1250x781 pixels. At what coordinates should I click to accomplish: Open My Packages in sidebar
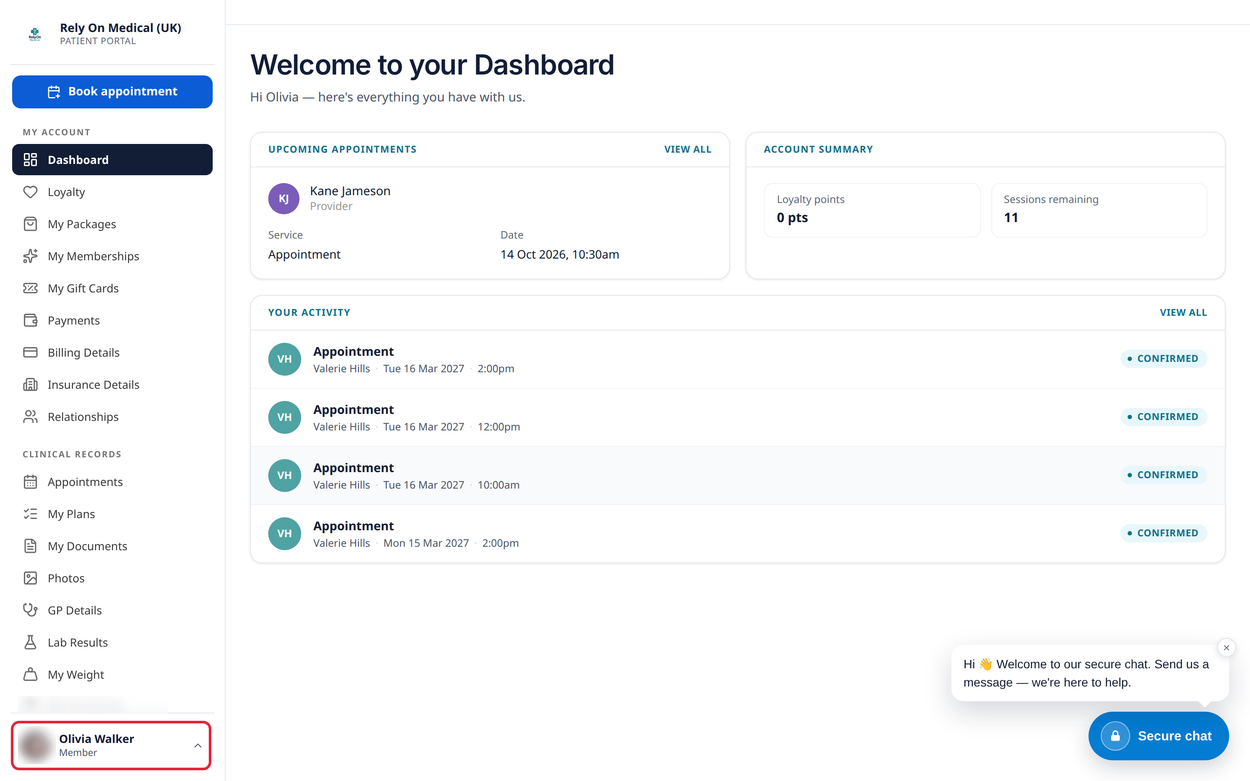tap(112, 224)
